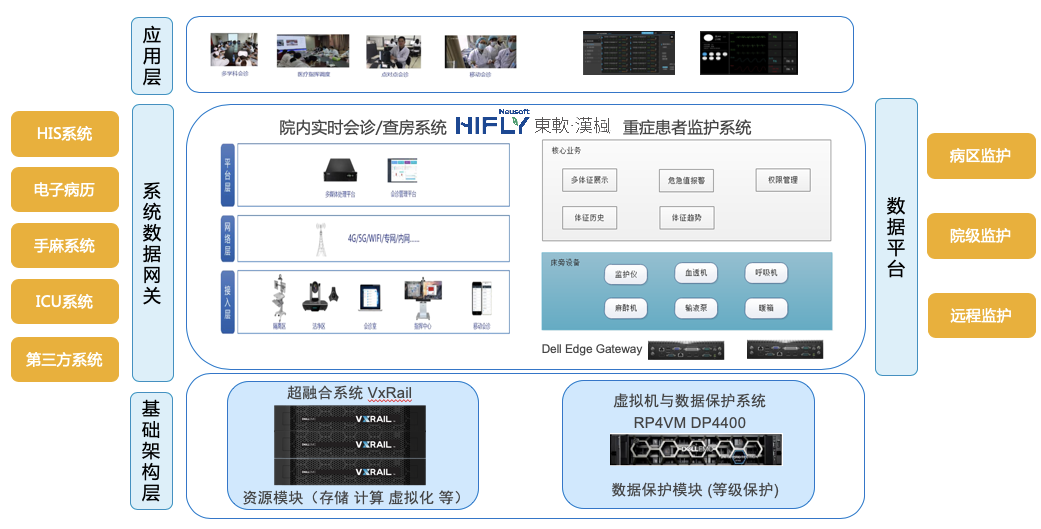This screenshot has width=1041, height=529.
Task: Click the first Dell Edge Gateway device
Action: (x=686, y=350)
